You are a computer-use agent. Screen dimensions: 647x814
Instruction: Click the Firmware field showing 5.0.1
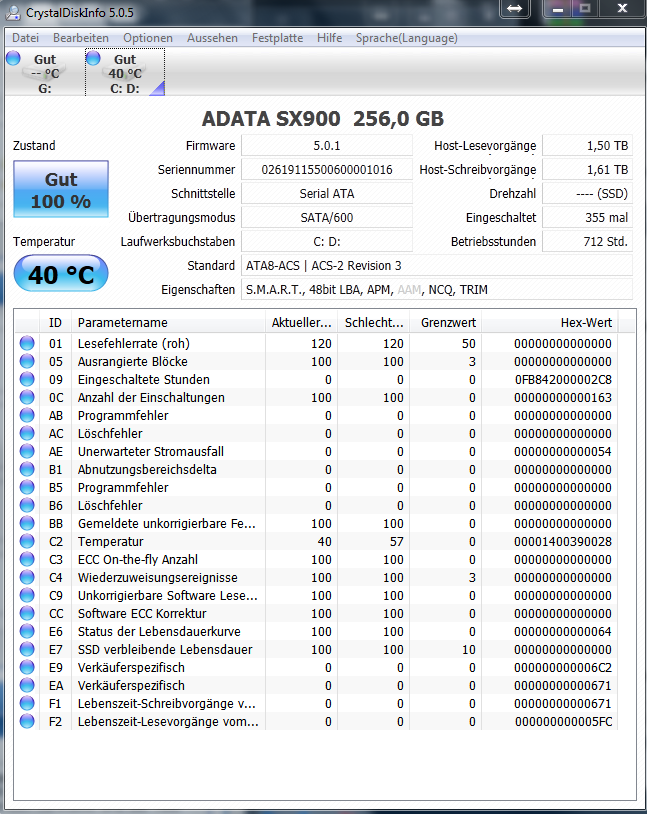(x=327, y=145)
